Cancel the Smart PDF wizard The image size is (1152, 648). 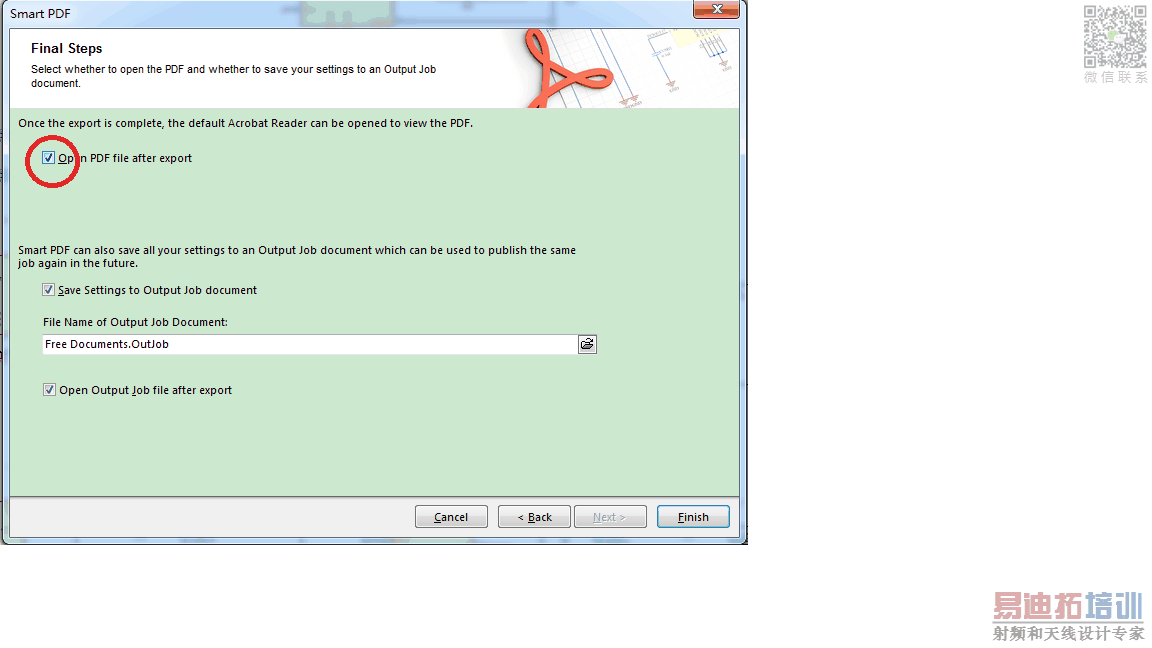tap(451, 516)
